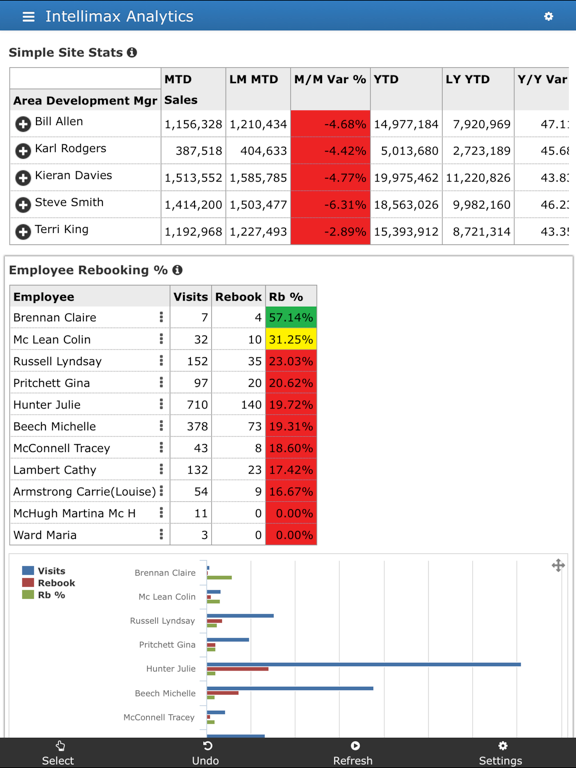Click the chart move/expand arrows icon
576x768 pixels.
[558, 566]
